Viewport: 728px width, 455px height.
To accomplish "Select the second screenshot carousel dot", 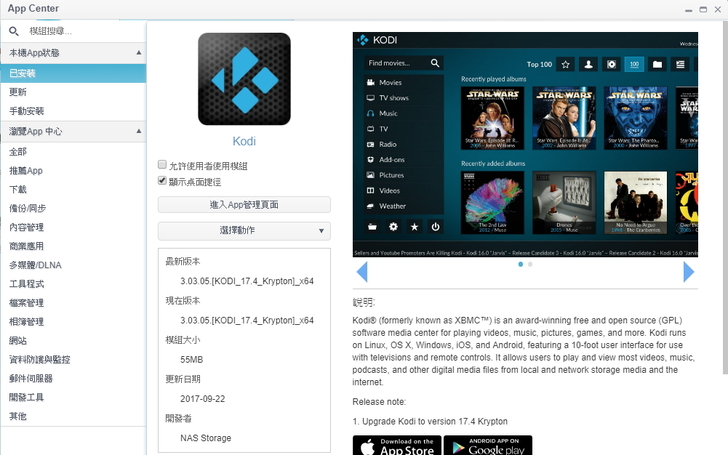I will click(530, 264).
